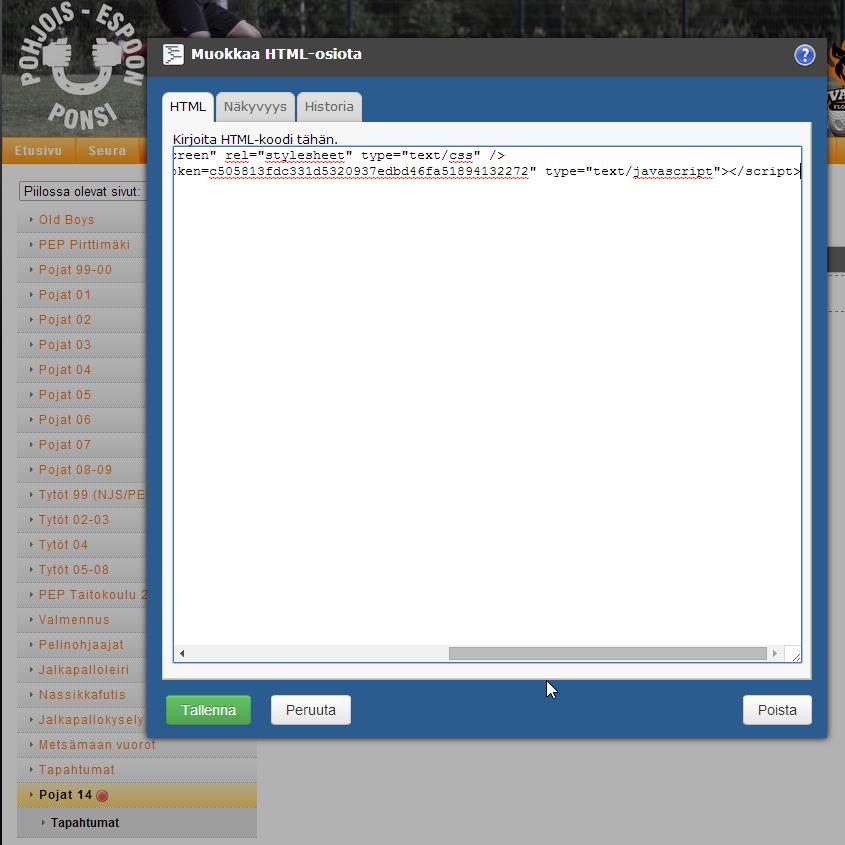The height and width of the screenshot is (845, 845).
Task: Click the arrow bullet next to Pelinohjaajat
Action: pyautogui.click(x=31, y=645)
